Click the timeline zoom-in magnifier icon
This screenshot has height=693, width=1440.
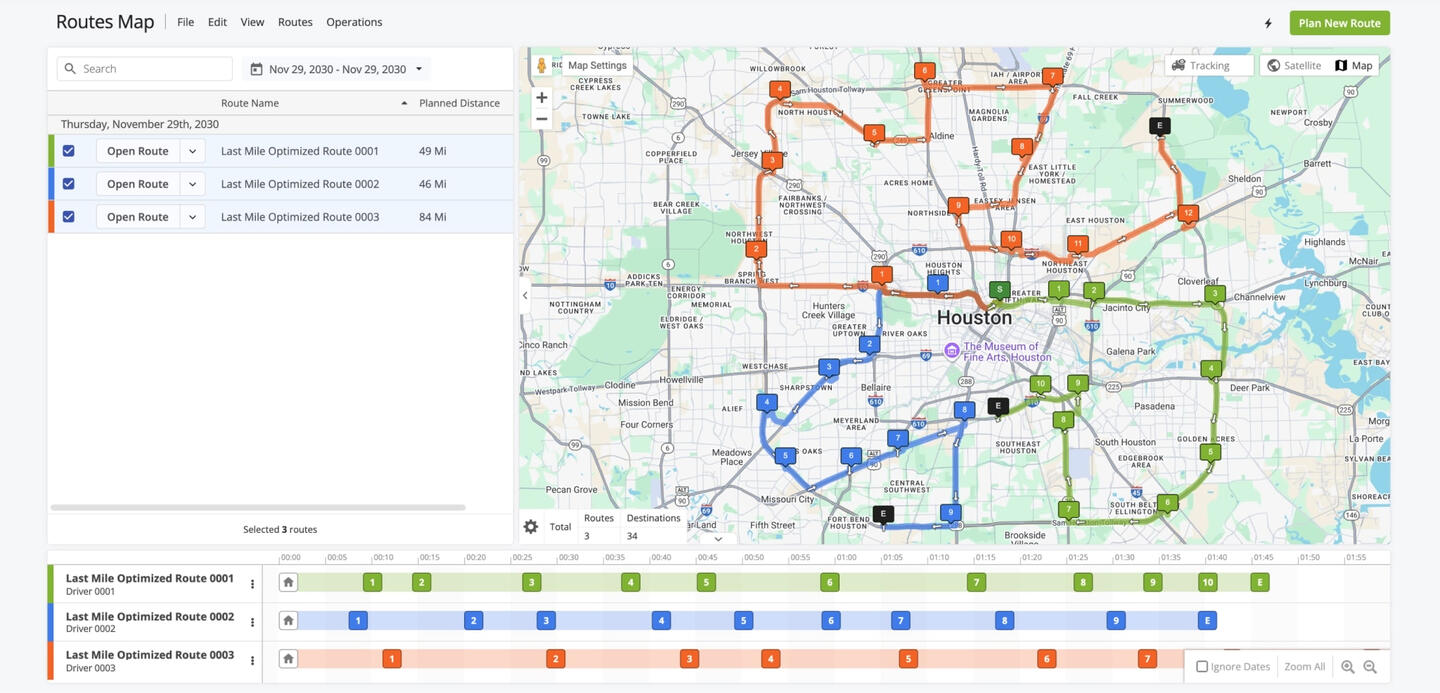(x=1348, y=667)
